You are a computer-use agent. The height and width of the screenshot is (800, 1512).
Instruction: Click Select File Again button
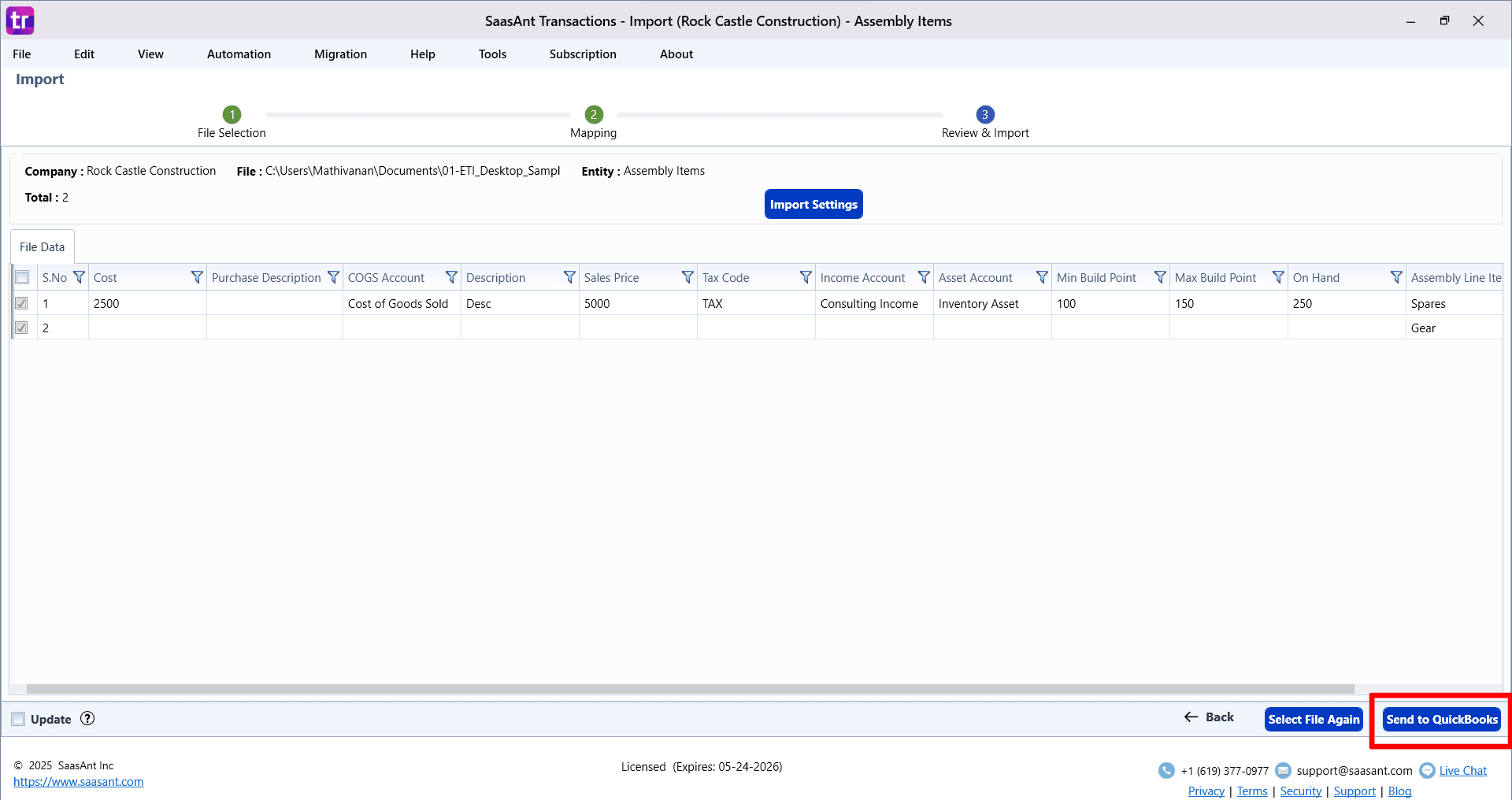(1314, 719)
